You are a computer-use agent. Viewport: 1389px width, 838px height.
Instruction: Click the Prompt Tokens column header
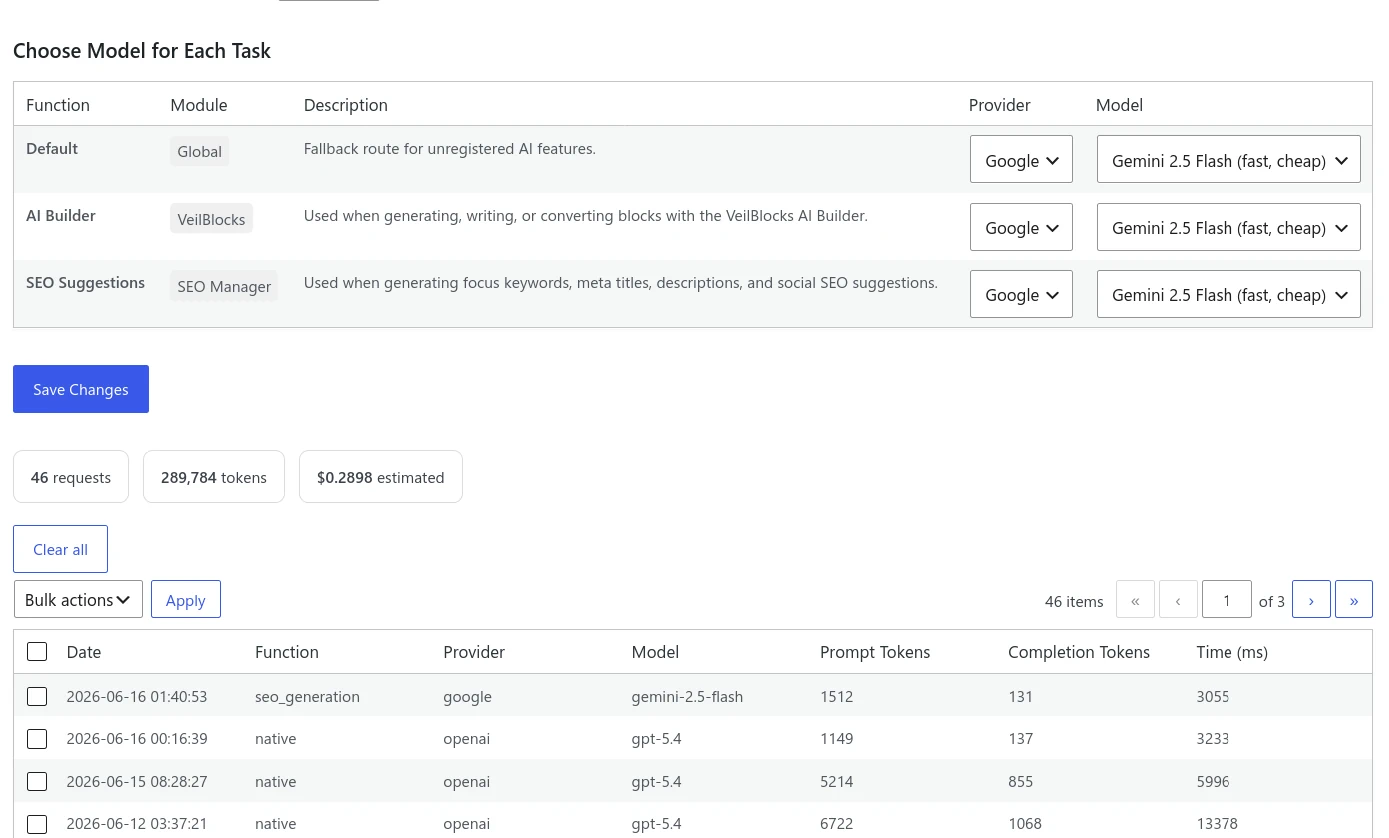(875, 652)
